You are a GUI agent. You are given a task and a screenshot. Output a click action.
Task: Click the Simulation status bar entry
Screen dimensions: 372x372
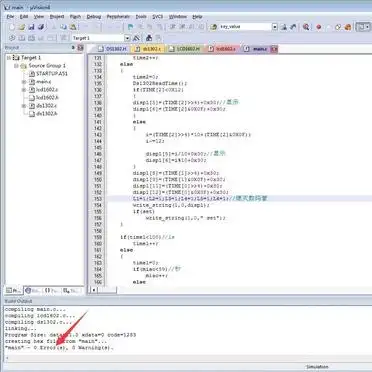tap(317, 367)
